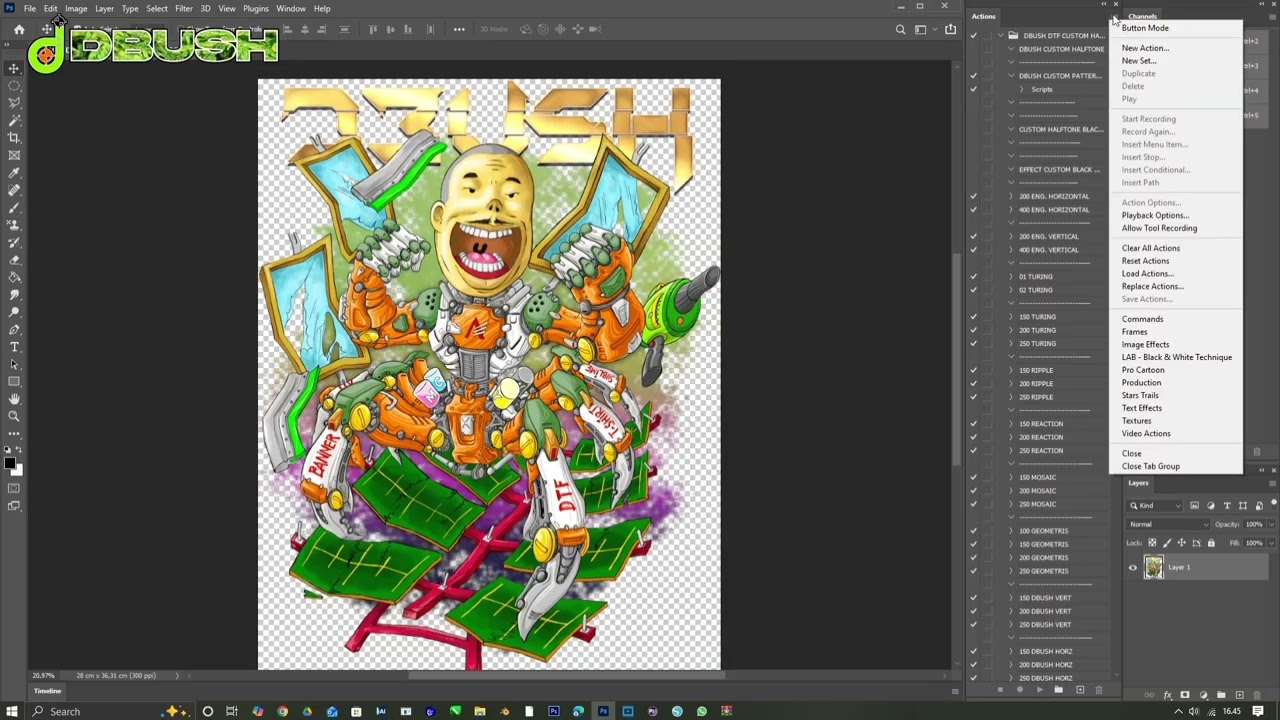Toggle Layer 1 visibility eye
This screenshot has height=720, width=1280.
1133,567
